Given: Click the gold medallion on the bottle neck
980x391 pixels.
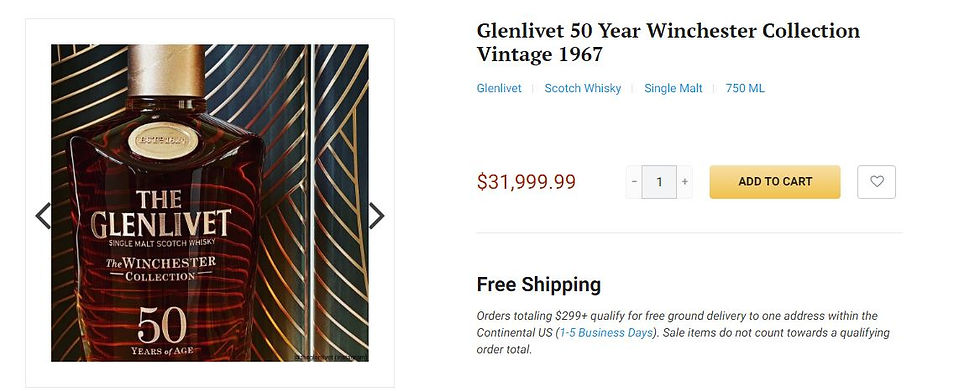Looking at the screenshot, I should pos(163,141).
